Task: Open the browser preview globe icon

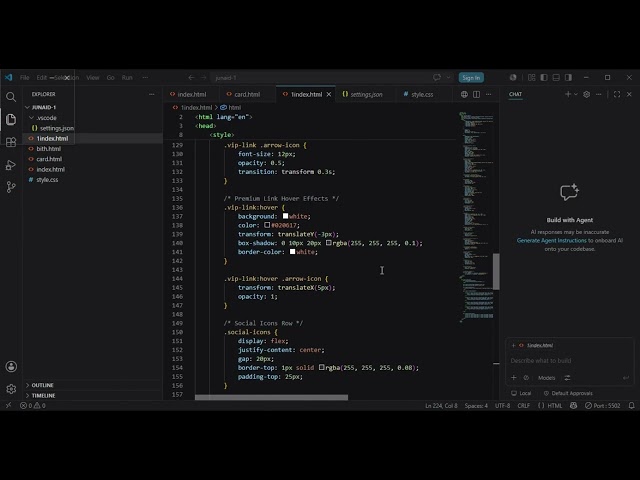Action: coord(464,94)
